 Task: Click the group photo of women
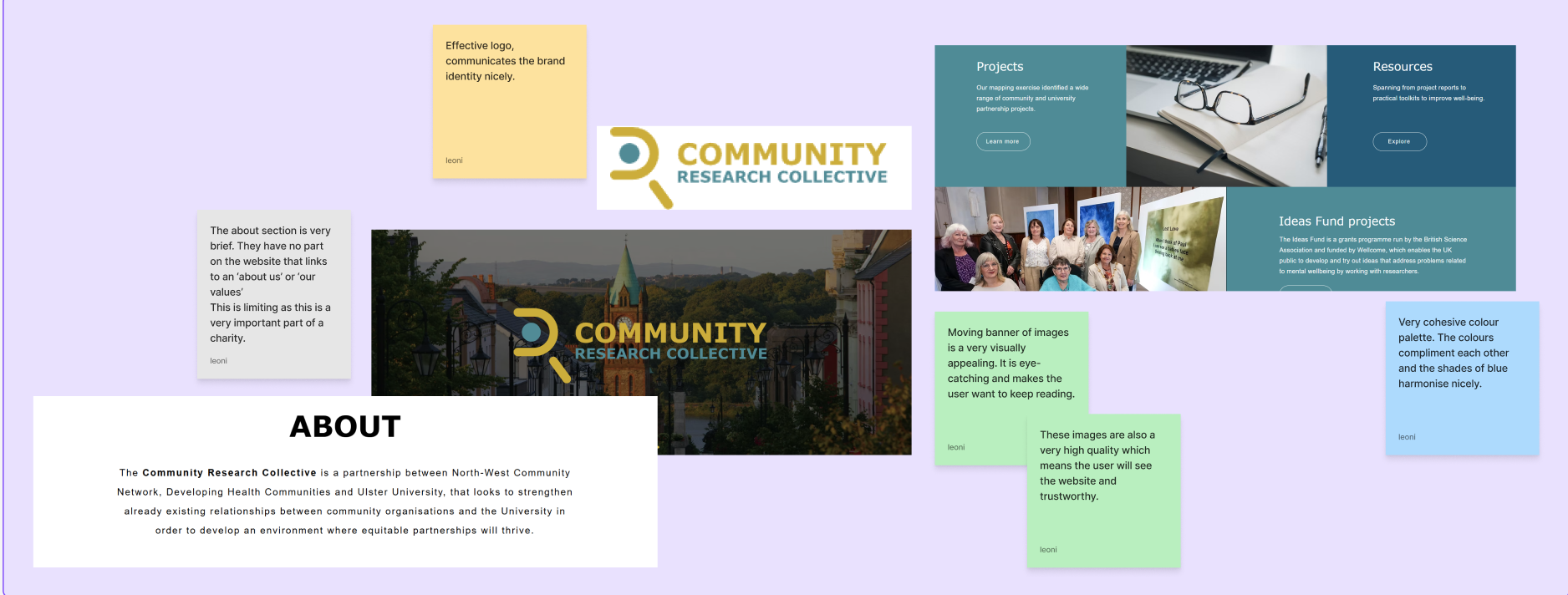tap(1036, 239)
